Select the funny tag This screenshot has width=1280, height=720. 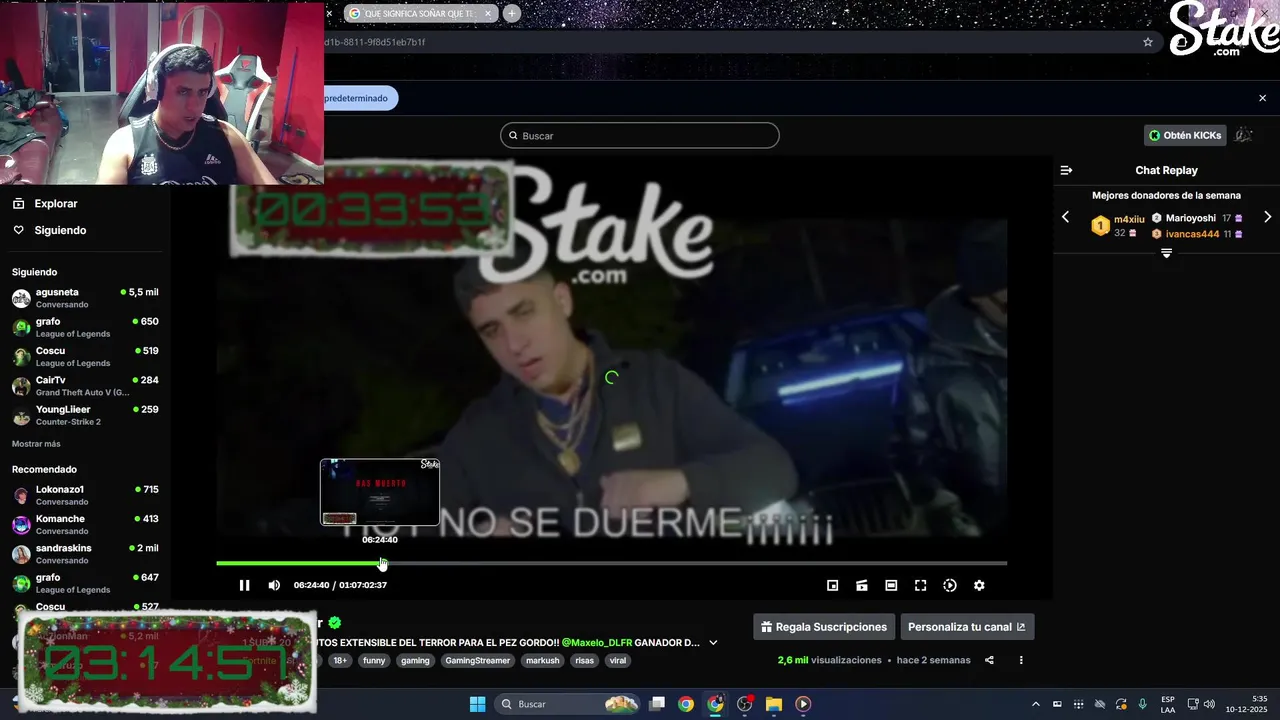pyautogui.click(x=374, y=660)
